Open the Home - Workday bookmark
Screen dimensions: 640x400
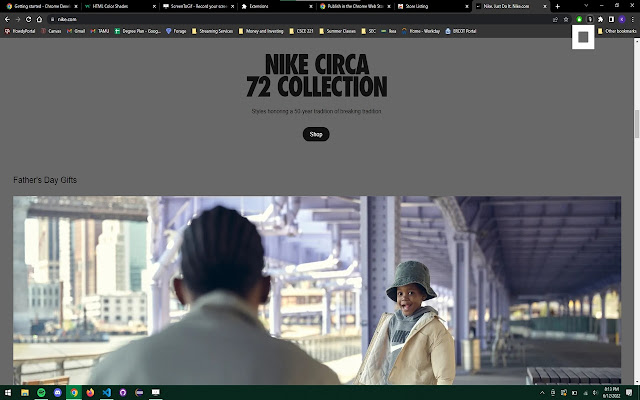pyautogui.click(x=421, y=31)
